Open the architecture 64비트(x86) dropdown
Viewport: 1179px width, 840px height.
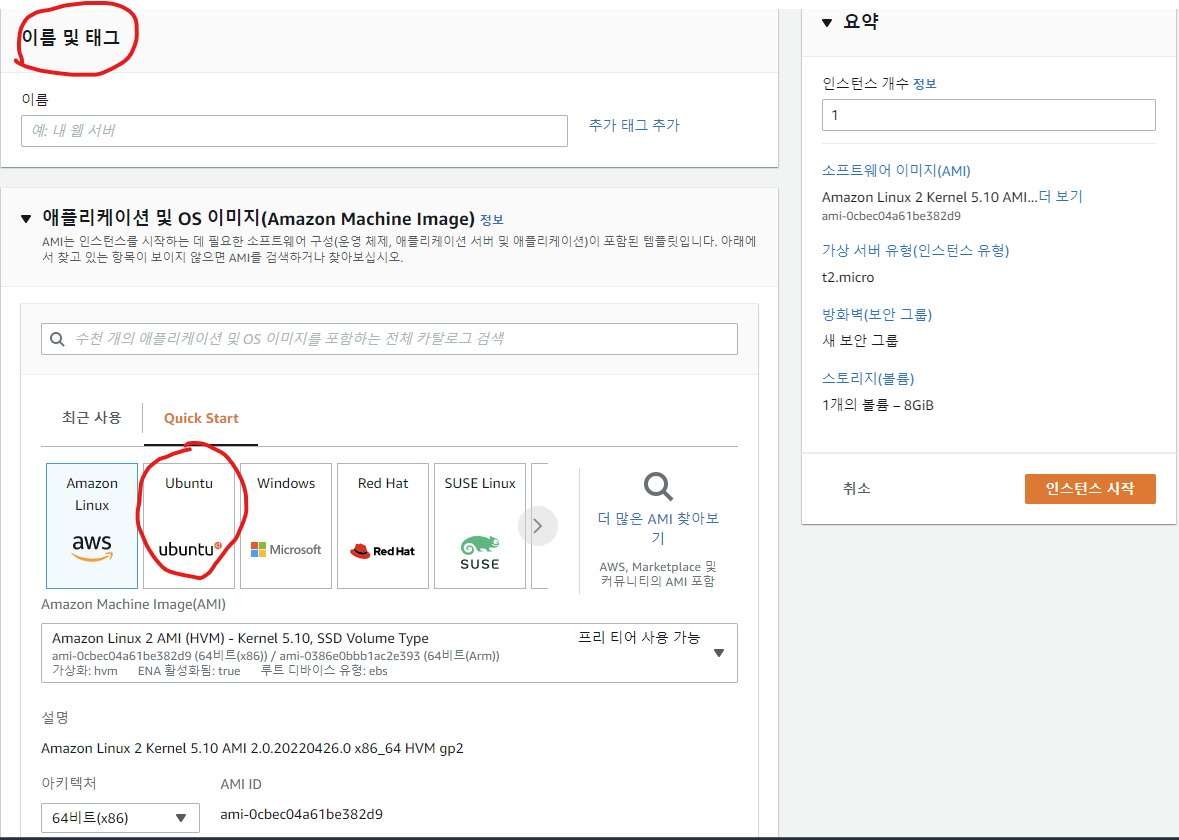120,817
